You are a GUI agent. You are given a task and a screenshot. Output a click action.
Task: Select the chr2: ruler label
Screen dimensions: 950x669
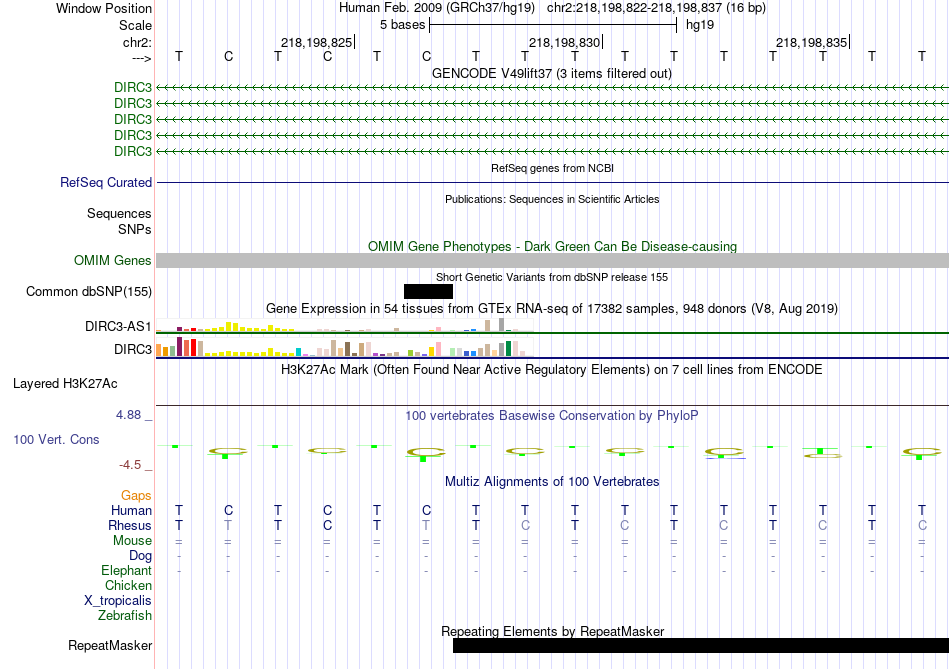click(137, 42)
